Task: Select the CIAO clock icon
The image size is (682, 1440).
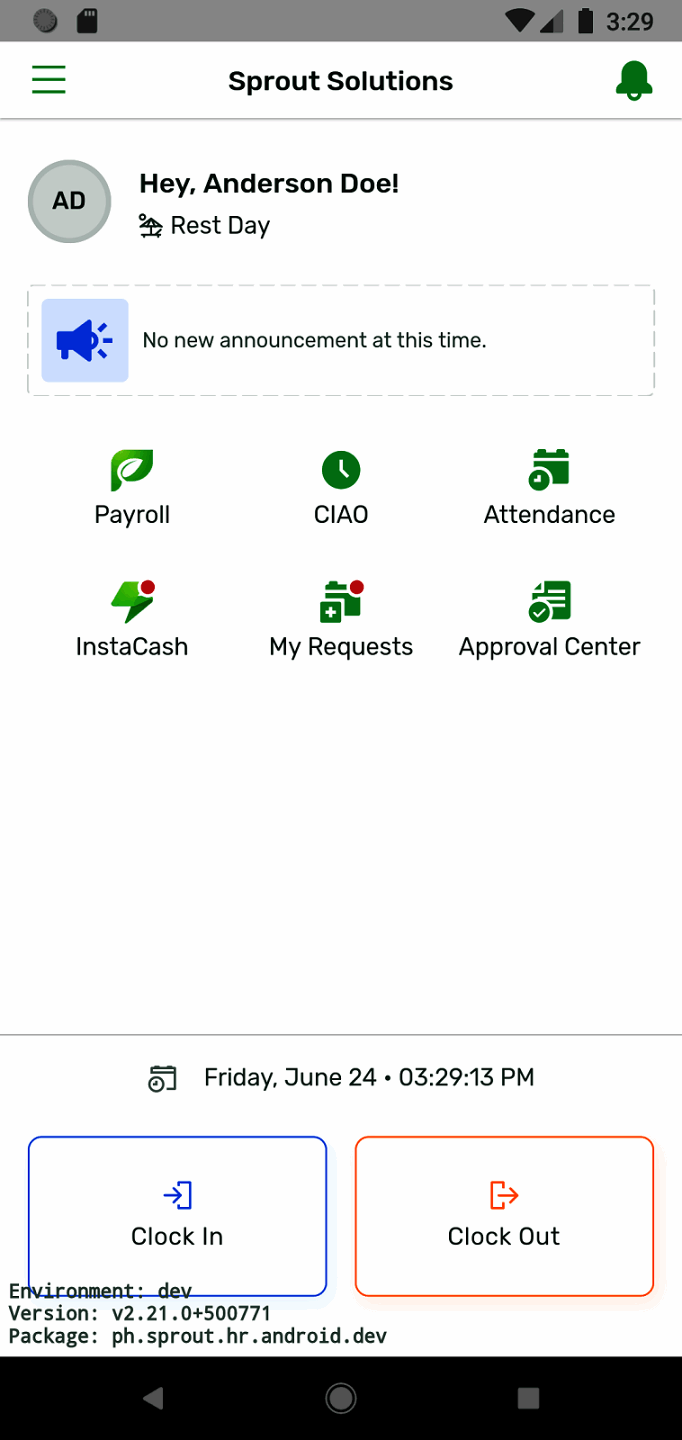Action: point(340,470)
